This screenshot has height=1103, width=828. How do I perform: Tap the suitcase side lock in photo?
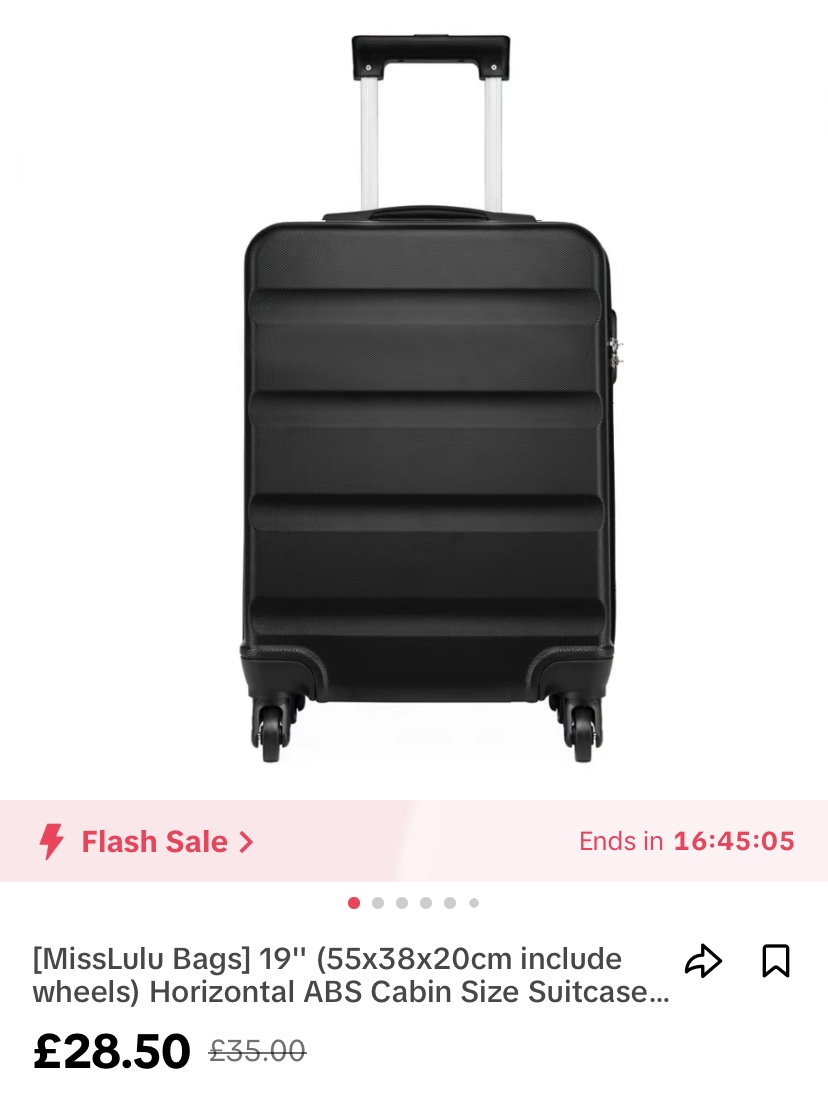(x=616, y=350)
